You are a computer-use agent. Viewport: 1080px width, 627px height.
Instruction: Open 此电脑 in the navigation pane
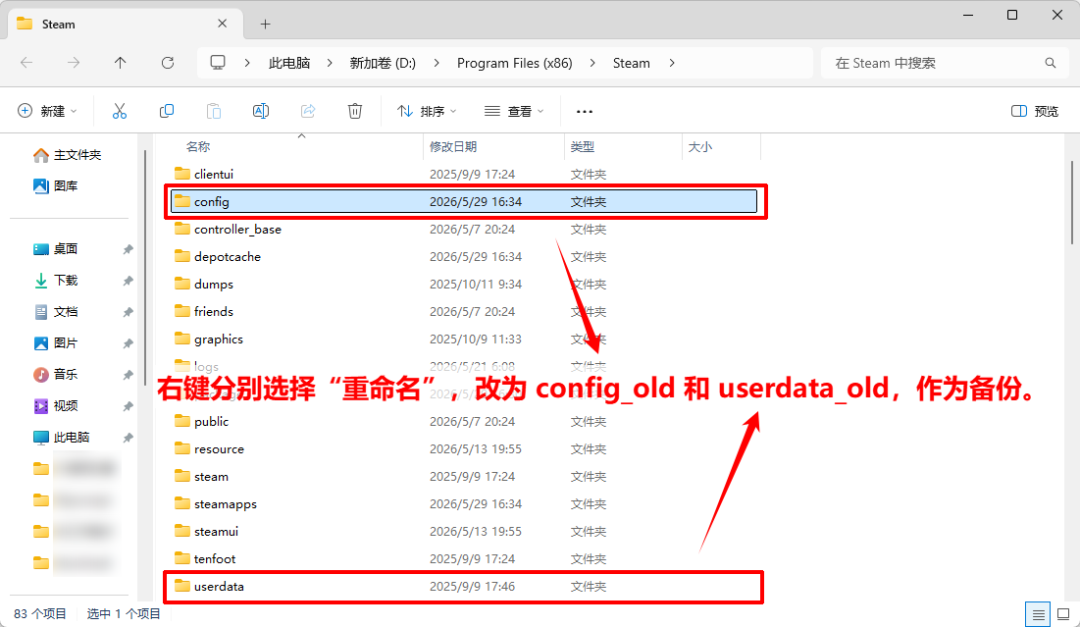click(61, 437)
